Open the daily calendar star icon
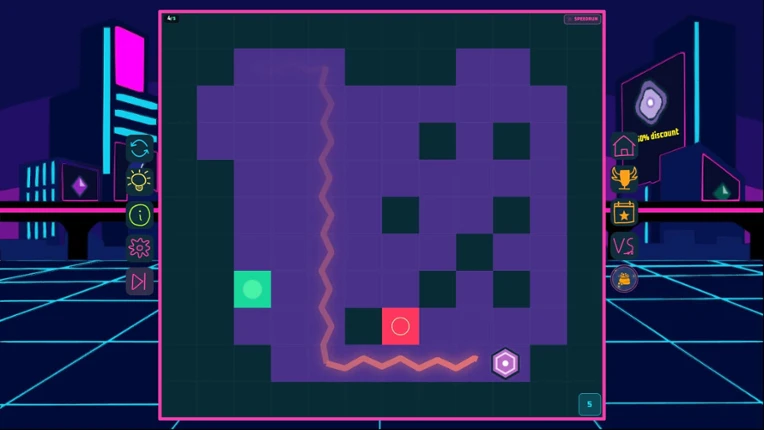764x430 pixels. 624,213
